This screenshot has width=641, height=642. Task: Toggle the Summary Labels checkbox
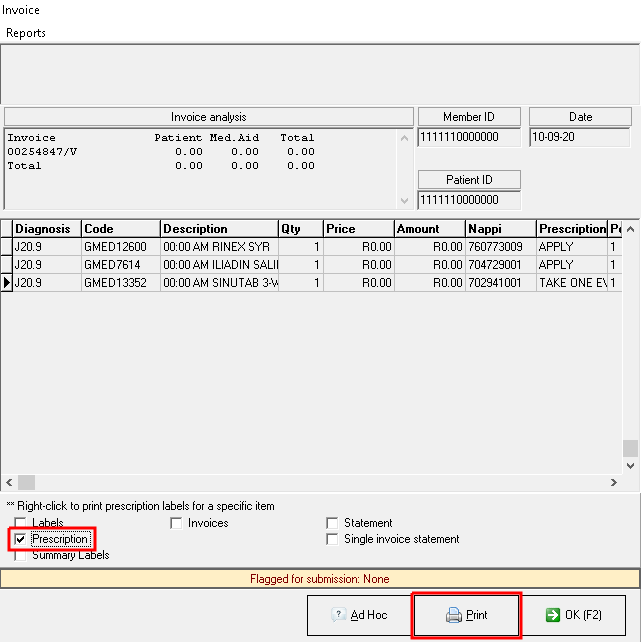coord(21,555)
